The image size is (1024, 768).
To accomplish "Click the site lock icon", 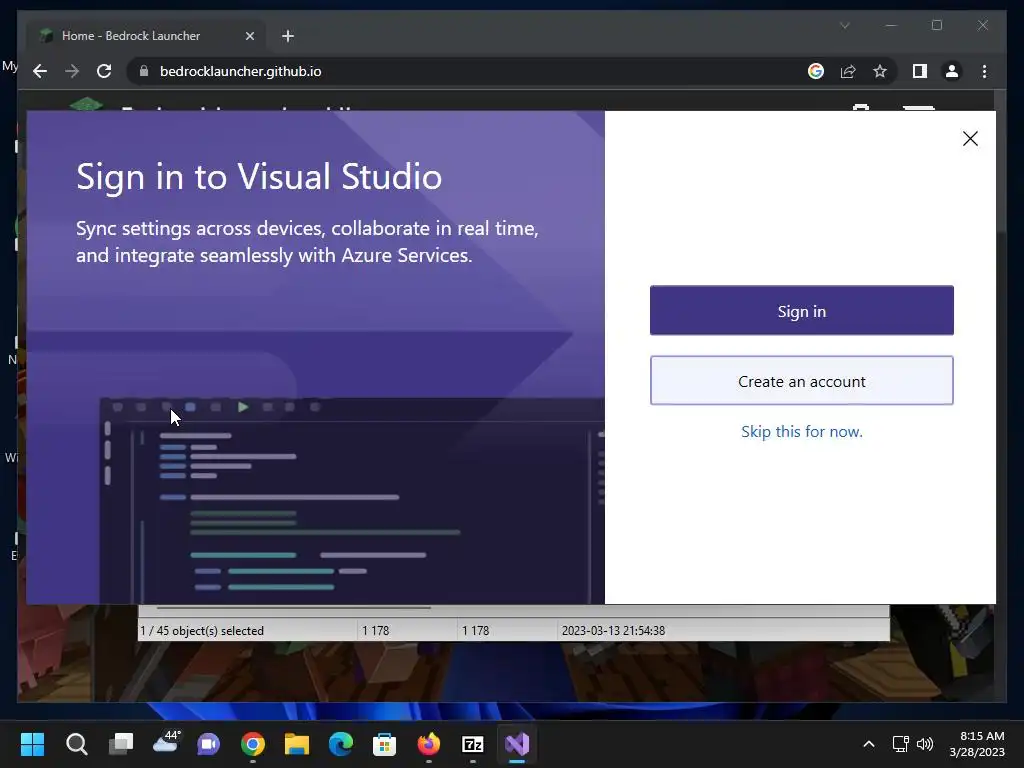I will click(144, 71).
